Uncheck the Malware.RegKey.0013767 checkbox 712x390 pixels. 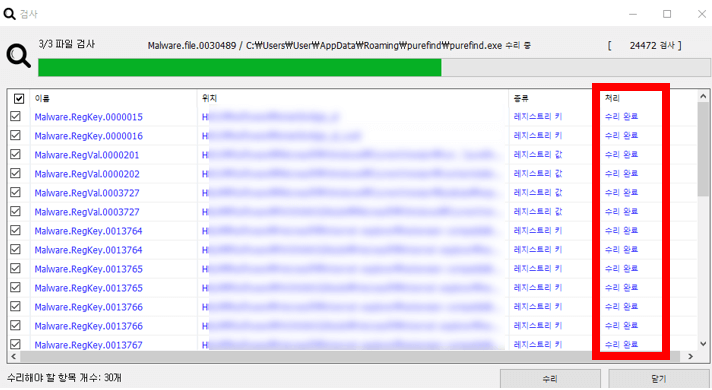pos(15,345)
